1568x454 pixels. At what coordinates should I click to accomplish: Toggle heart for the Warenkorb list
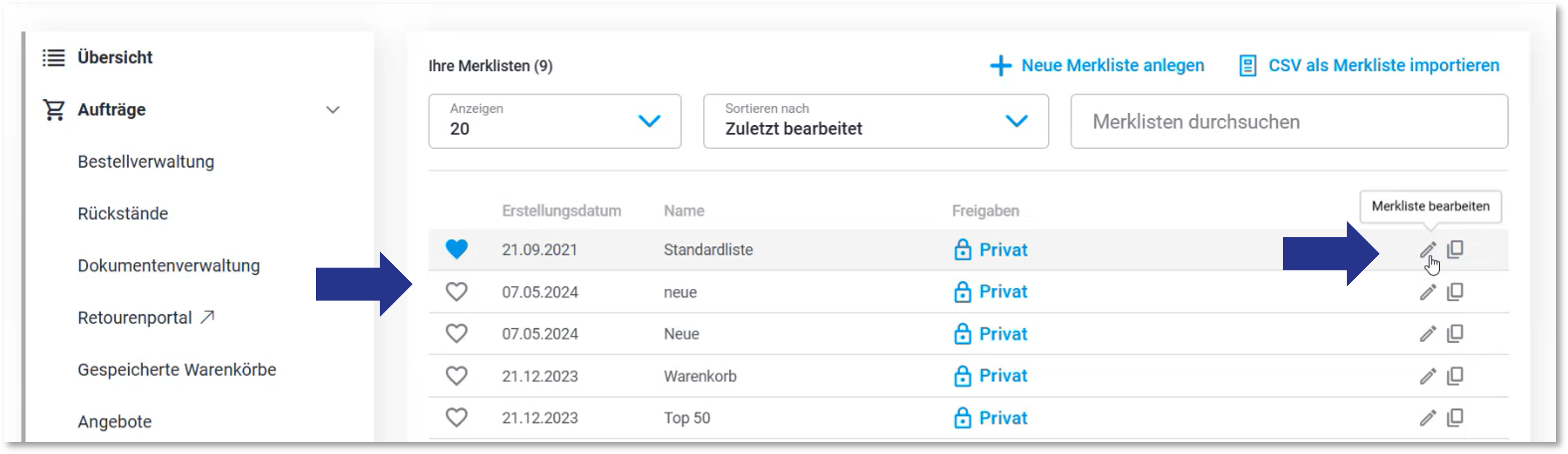457,376
